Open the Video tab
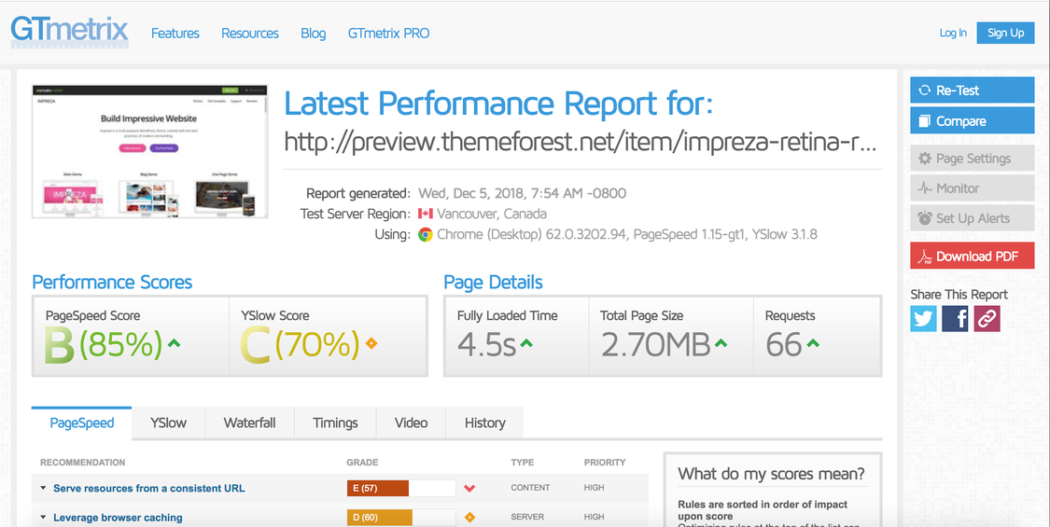Screen dimensions: 1050x527 point(410,423)
